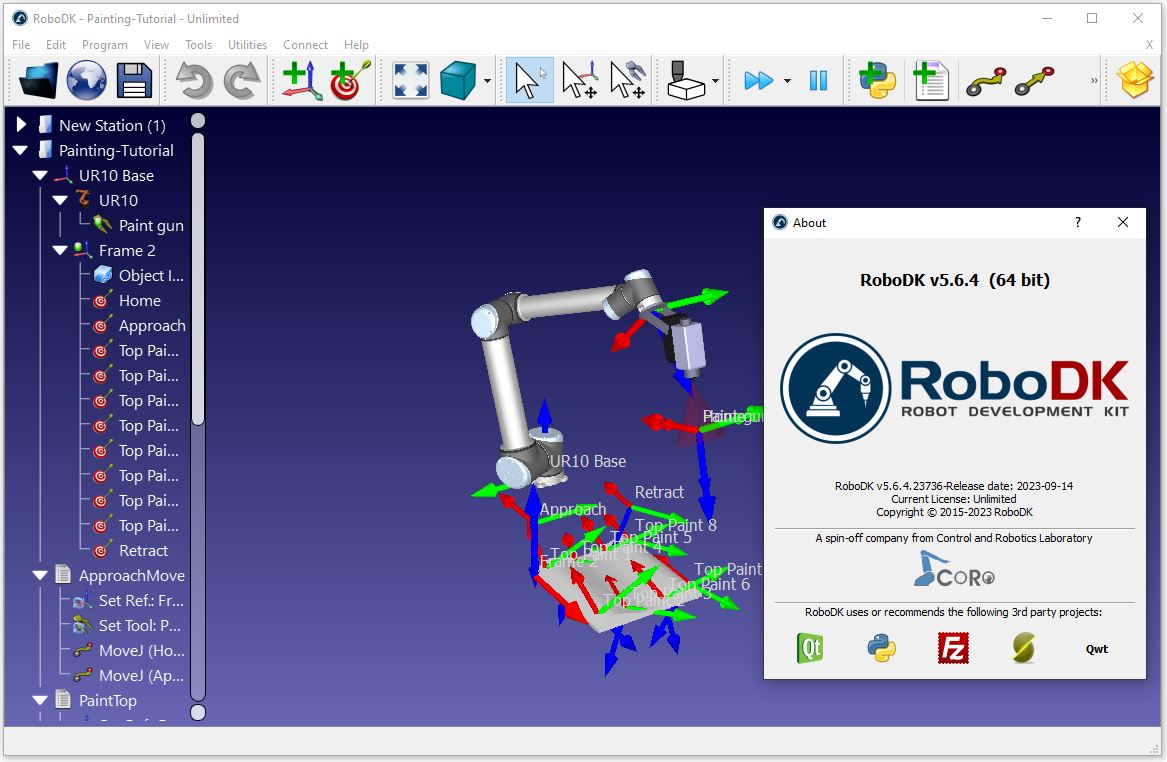Screen dimensions: 1167x762
Task: Click the Retract label in 3D view
Action: [659, 493]
